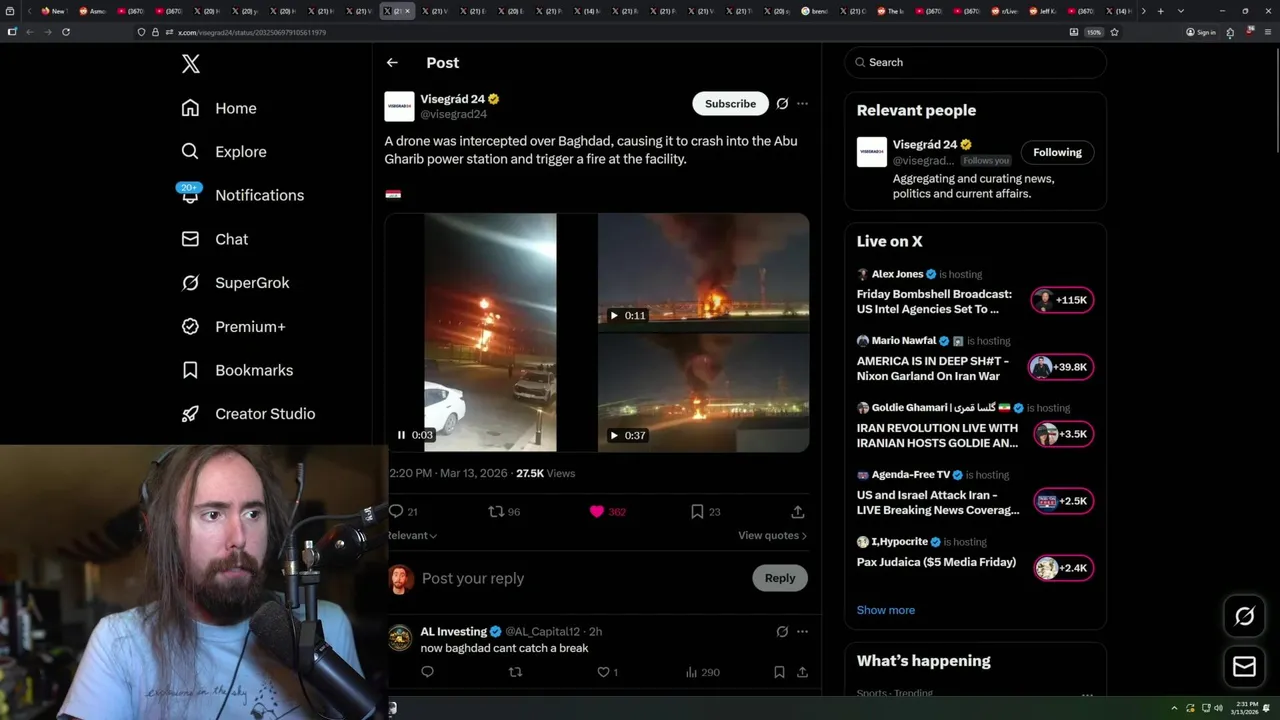Open Chat from the sidebar
1280x720 pixels.
pyautogui.click(x=215, y=239)
